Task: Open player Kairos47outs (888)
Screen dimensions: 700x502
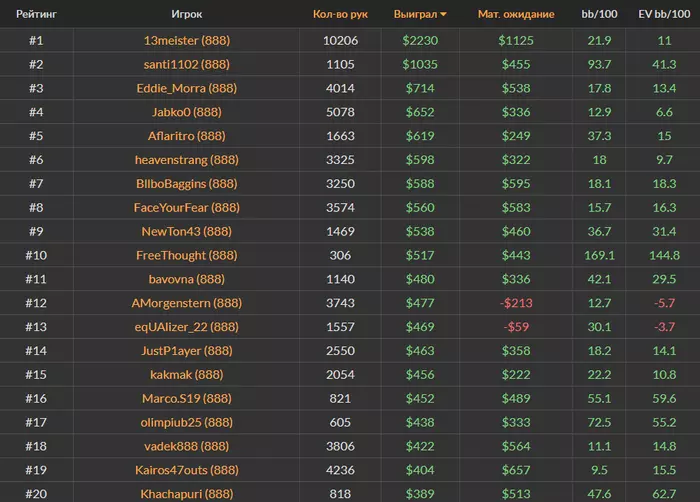Action: tap(187, 470)
